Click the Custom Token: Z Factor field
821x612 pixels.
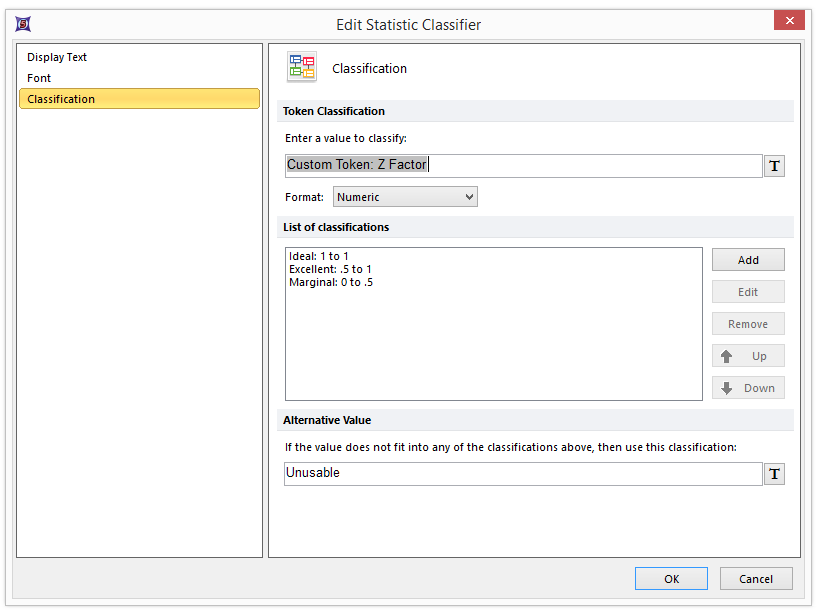pos(522,165)
